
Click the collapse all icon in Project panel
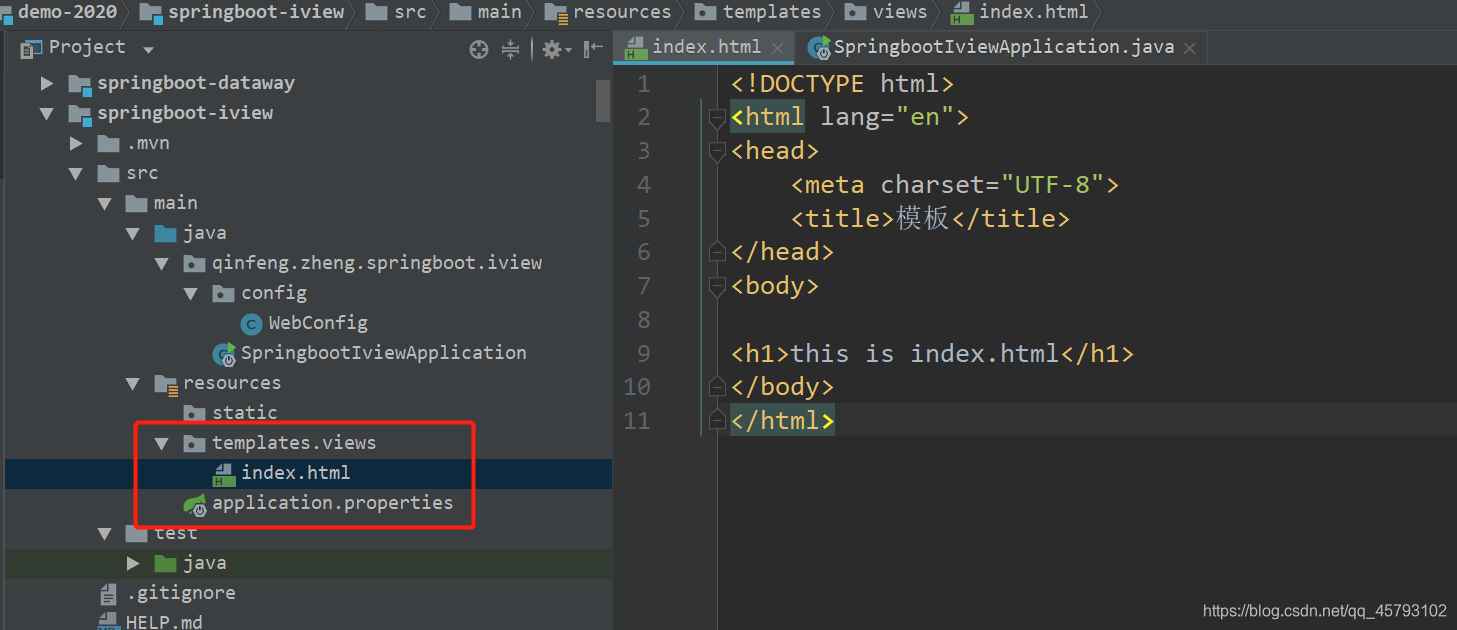tap(511, 49)
